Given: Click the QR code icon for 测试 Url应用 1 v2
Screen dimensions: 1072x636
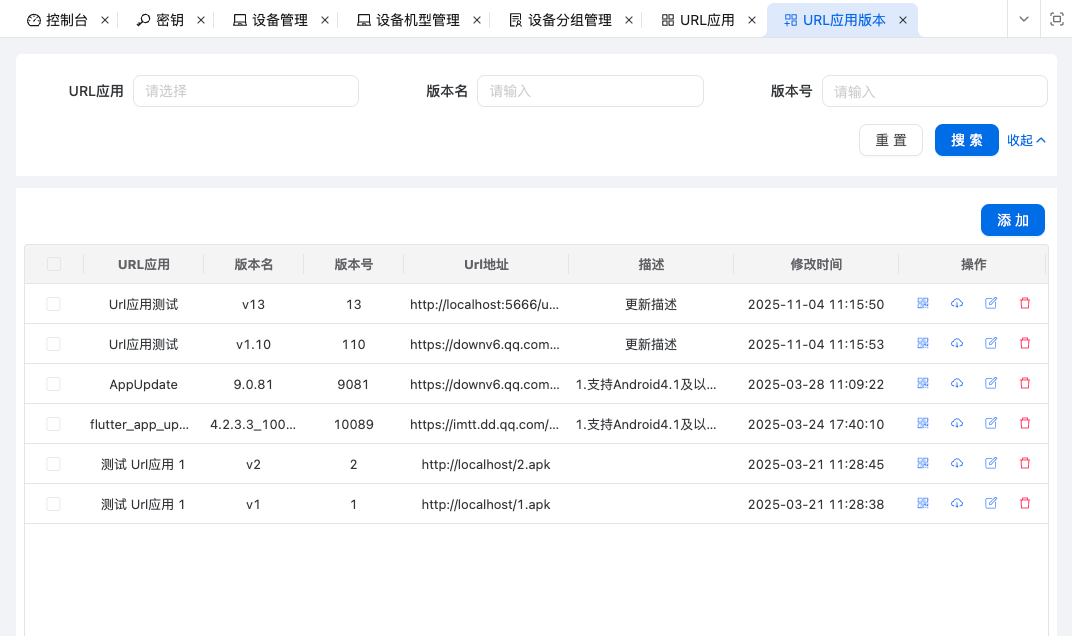Looking at the screenshot, I should click(922, 463).
